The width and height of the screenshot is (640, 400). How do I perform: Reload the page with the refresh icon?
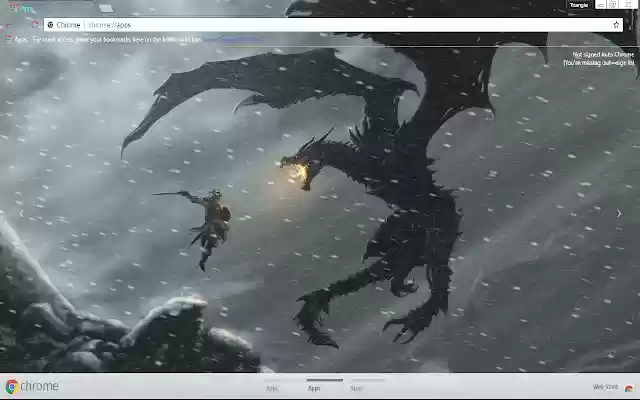pos(36,24)
